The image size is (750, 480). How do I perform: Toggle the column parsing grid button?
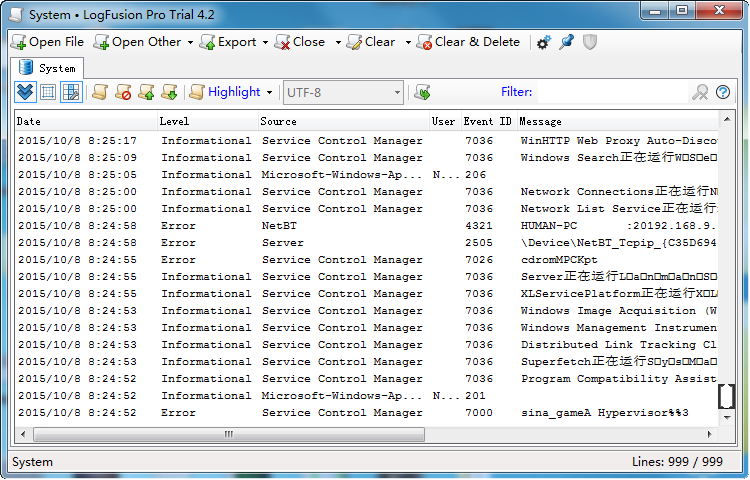71,92
